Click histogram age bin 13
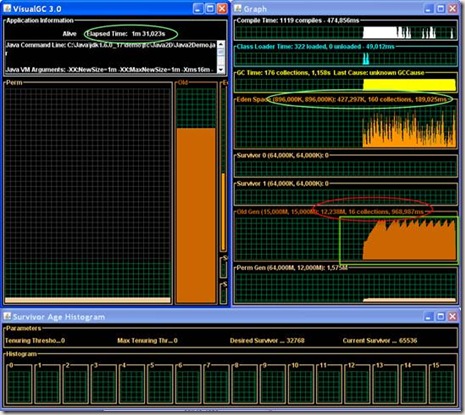The image size is (465, 415). (x=385, y=384)
